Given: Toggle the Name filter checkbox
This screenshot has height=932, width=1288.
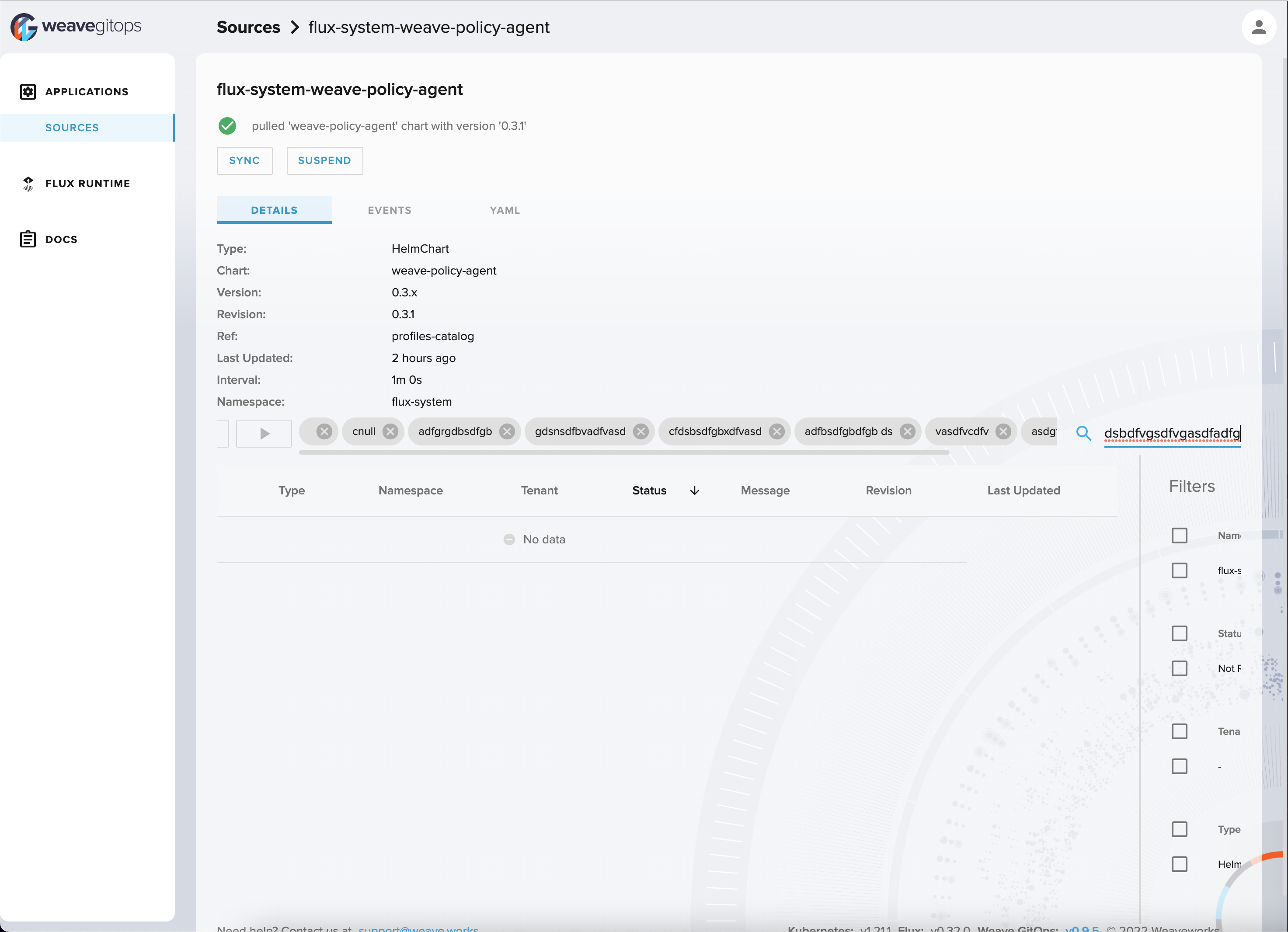Looking at the screenshot, I should tap(1180, 536).
